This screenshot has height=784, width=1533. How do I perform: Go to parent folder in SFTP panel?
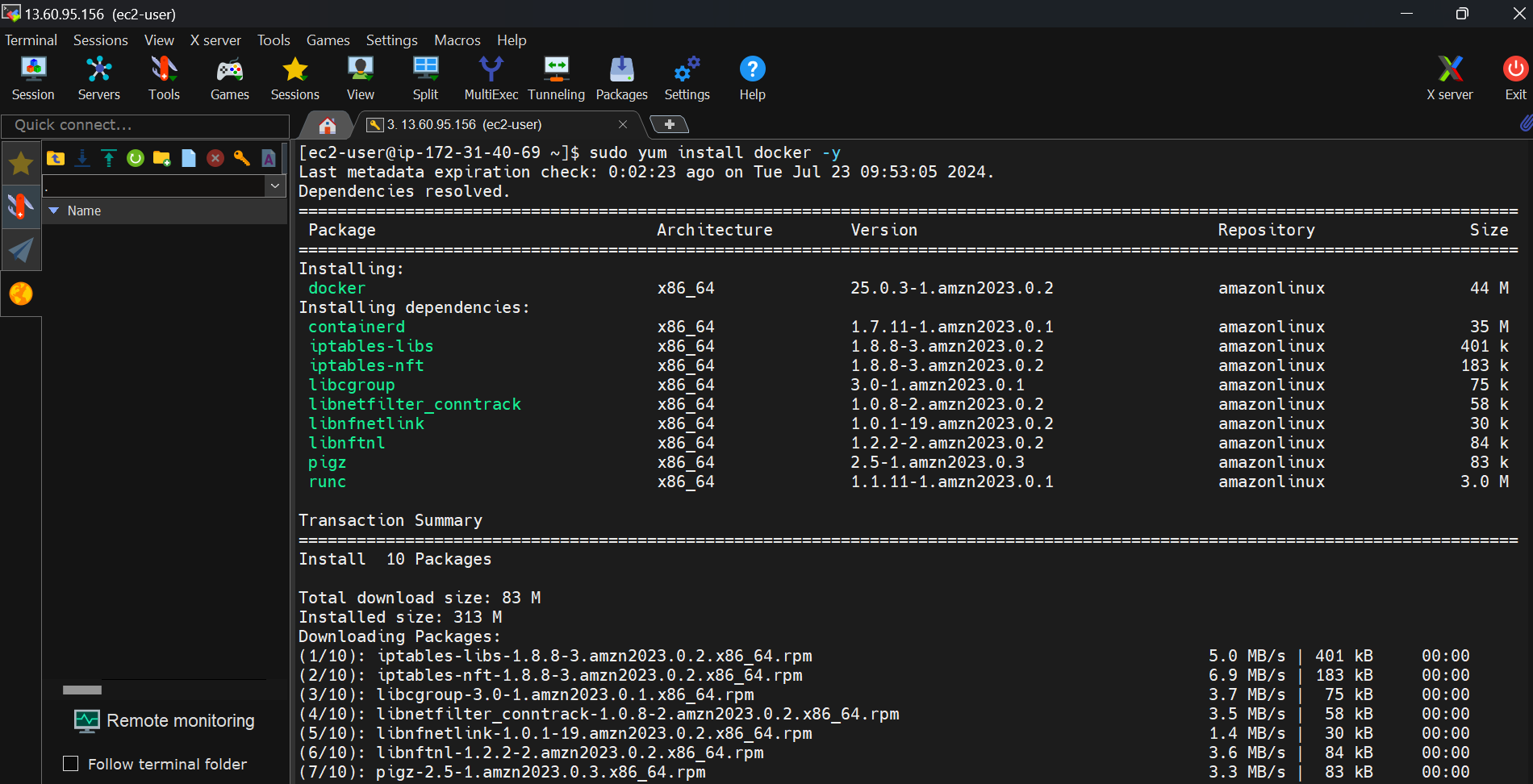click(x=56, y=158)
